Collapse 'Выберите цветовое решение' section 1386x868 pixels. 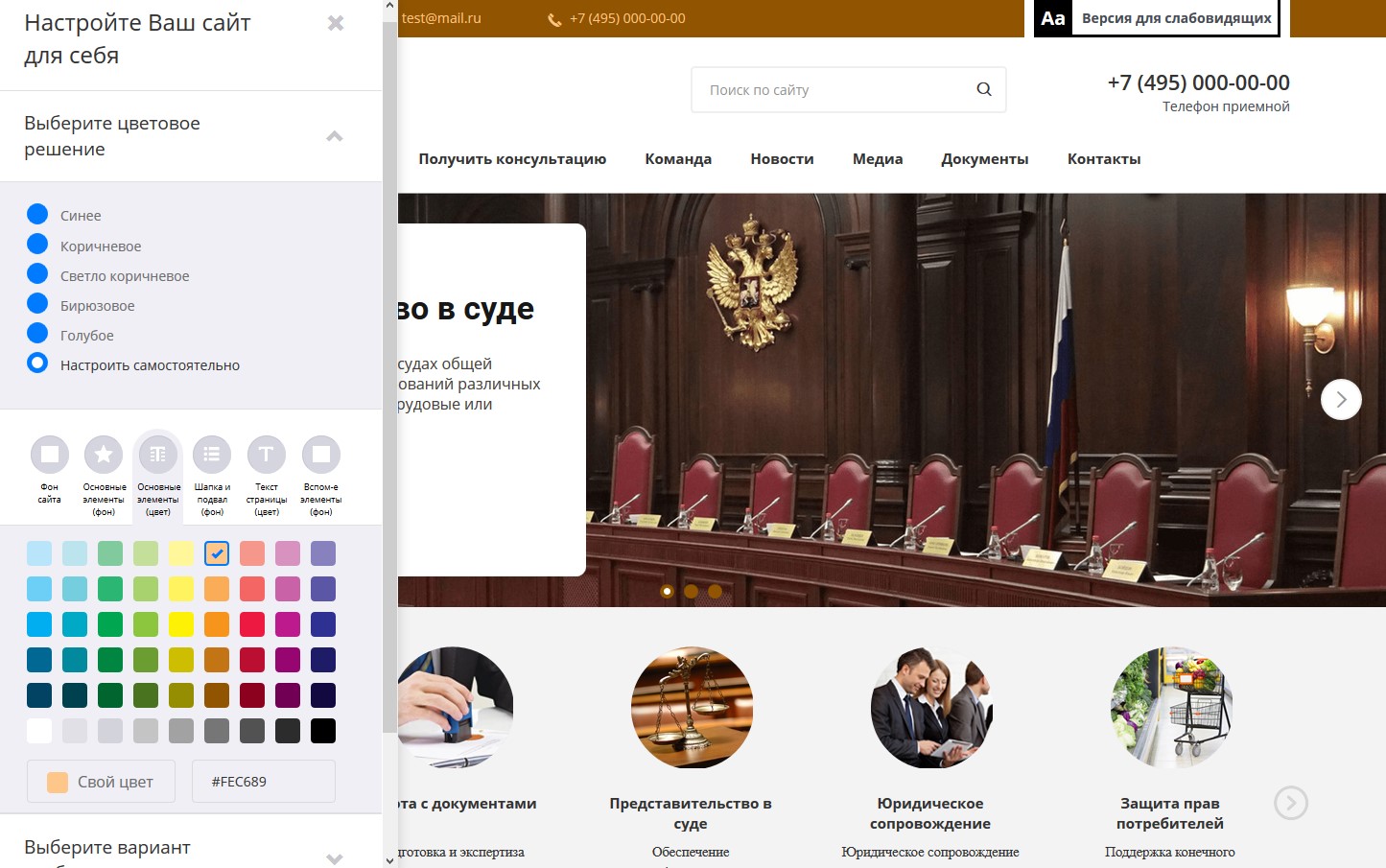tap(334, 136)
